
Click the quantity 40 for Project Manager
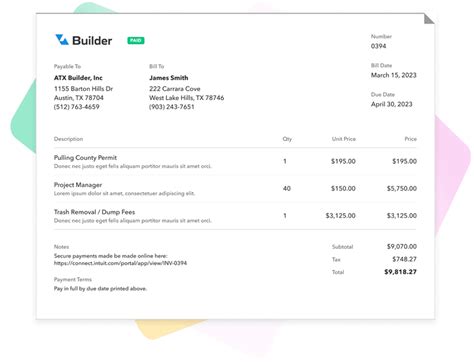click(x=287, y=189)
